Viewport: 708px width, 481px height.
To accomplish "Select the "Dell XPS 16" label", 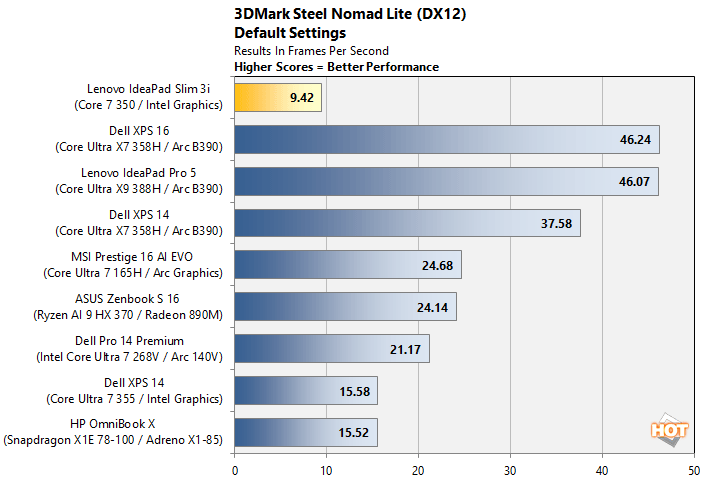I will click(139, 131).
